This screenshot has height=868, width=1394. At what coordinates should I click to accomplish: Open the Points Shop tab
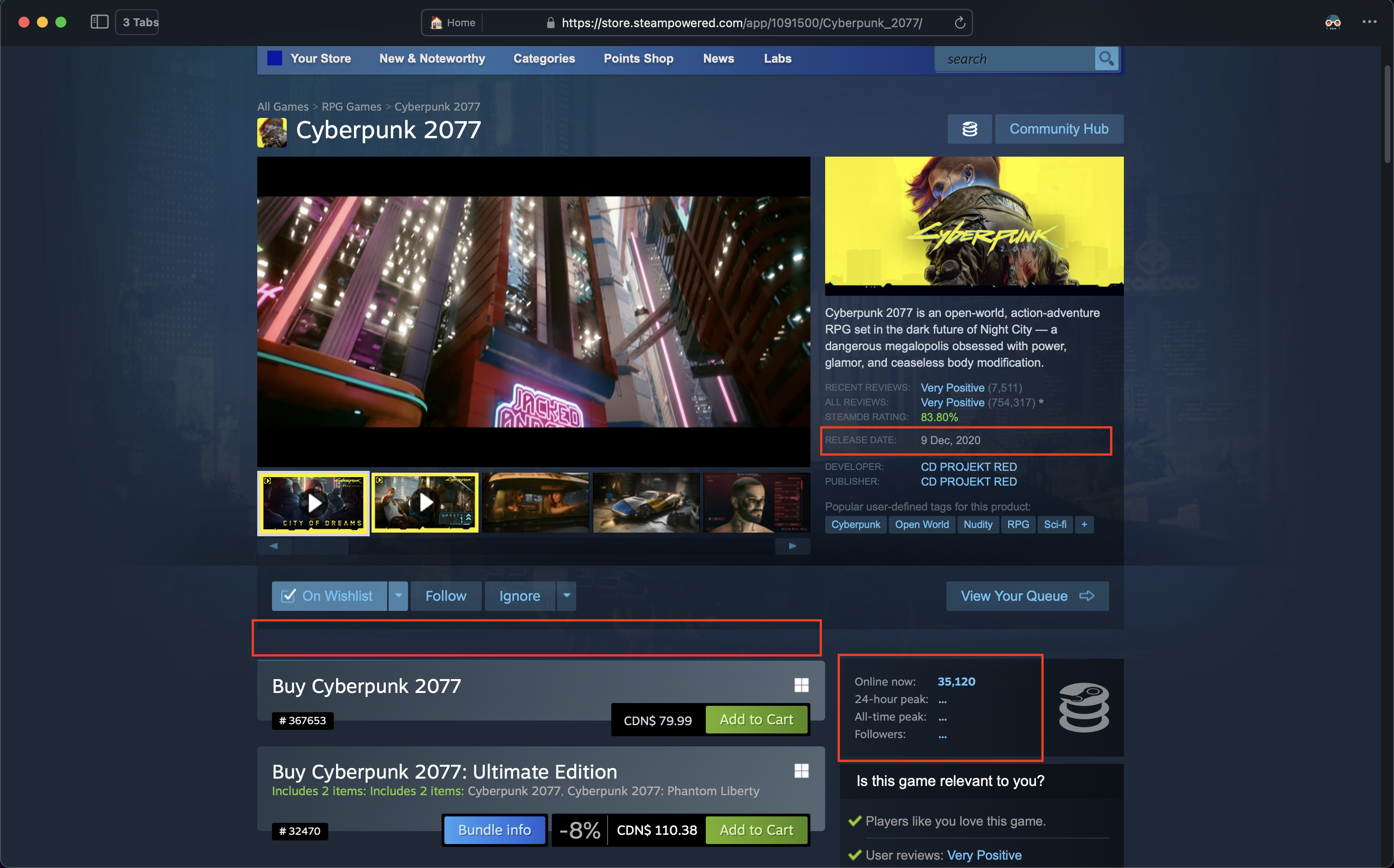[x=638, y=59]
